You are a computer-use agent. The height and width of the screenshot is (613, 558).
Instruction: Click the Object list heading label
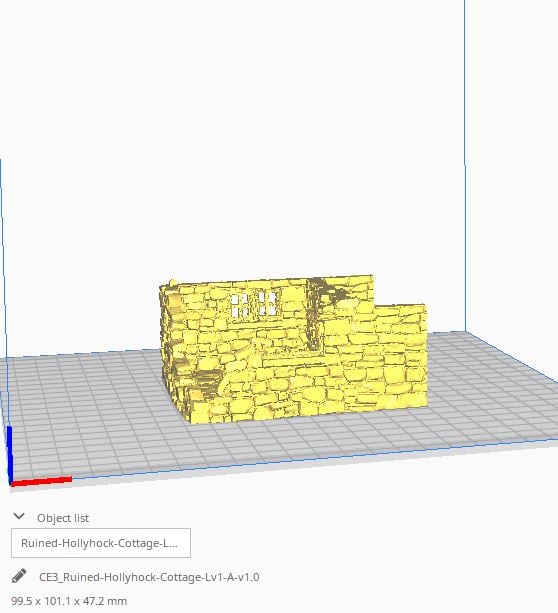pyautogui.click(x=63, y=518)
